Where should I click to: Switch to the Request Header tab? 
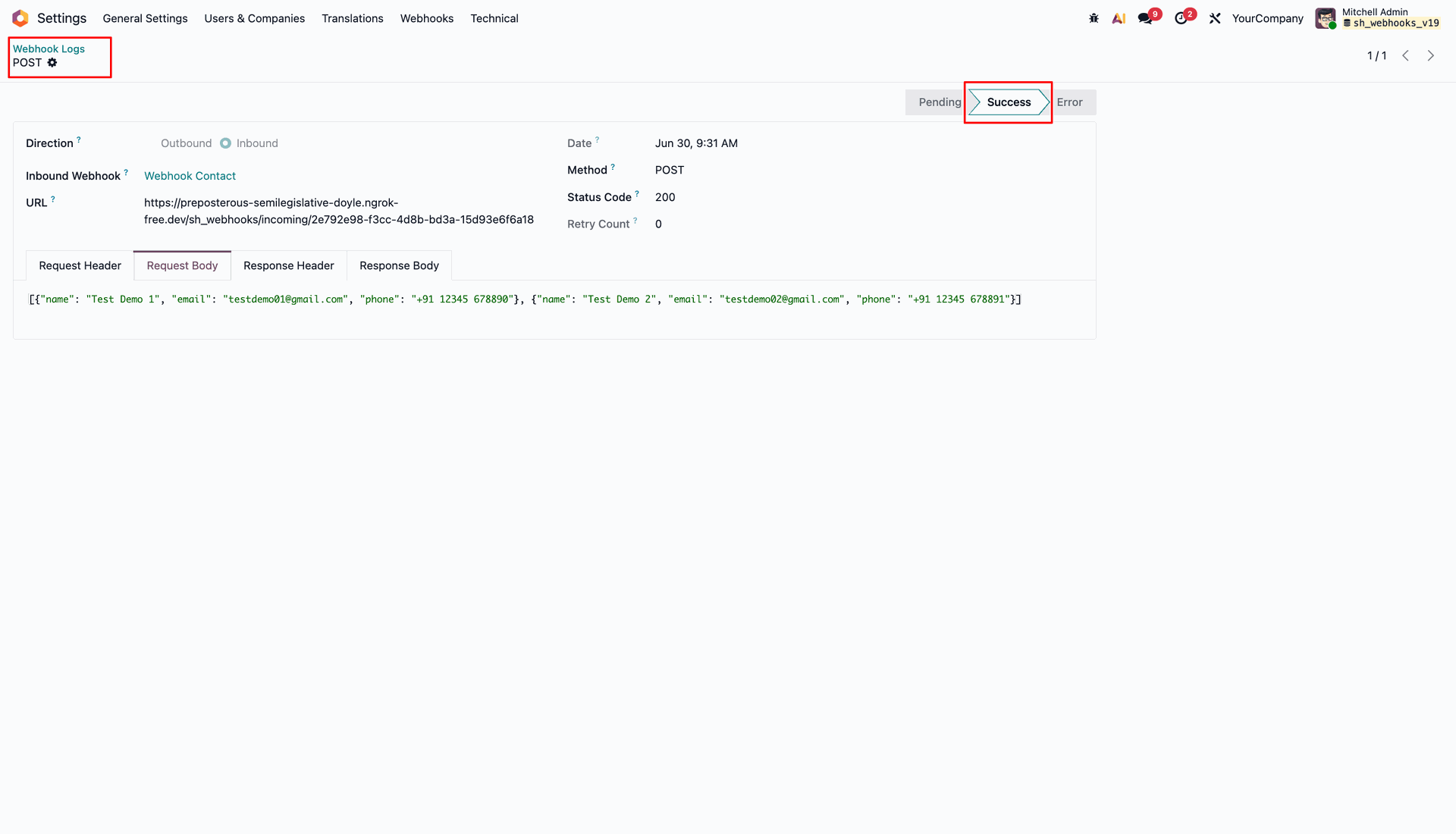(x=80, y=265)
